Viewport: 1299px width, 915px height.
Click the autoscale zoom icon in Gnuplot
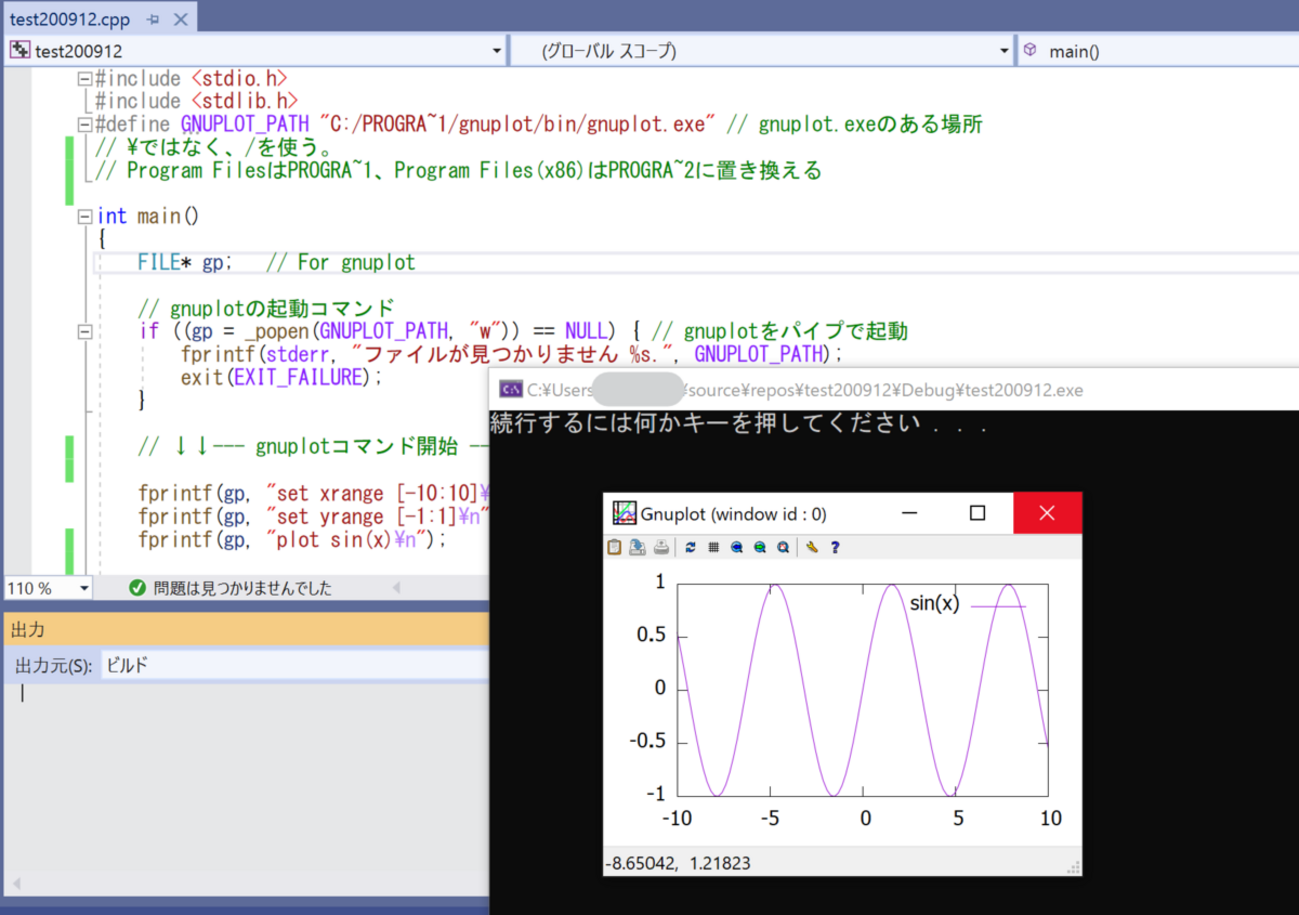point(783,547)
